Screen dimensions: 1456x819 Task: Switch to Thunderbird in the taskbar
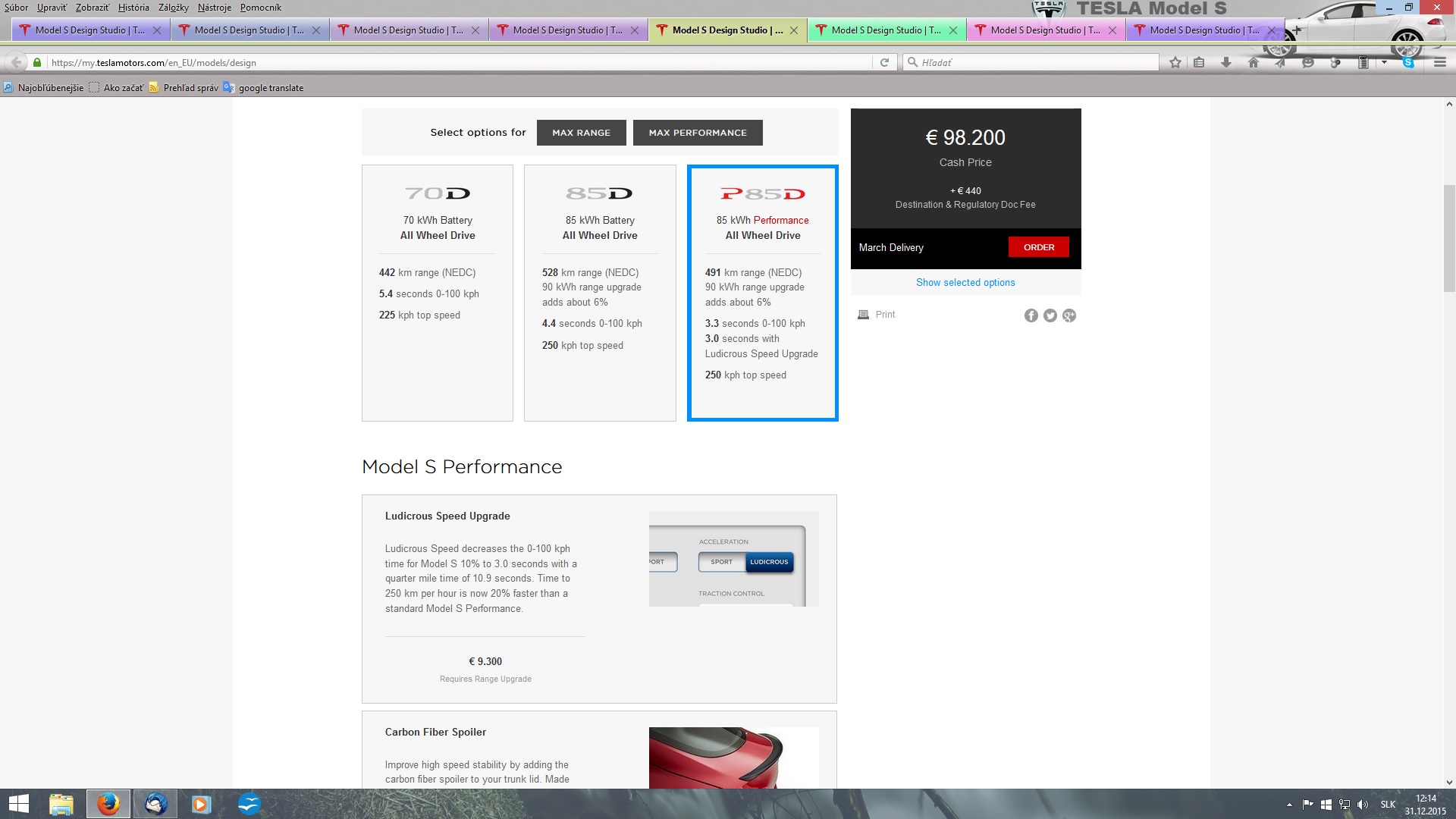155,804
